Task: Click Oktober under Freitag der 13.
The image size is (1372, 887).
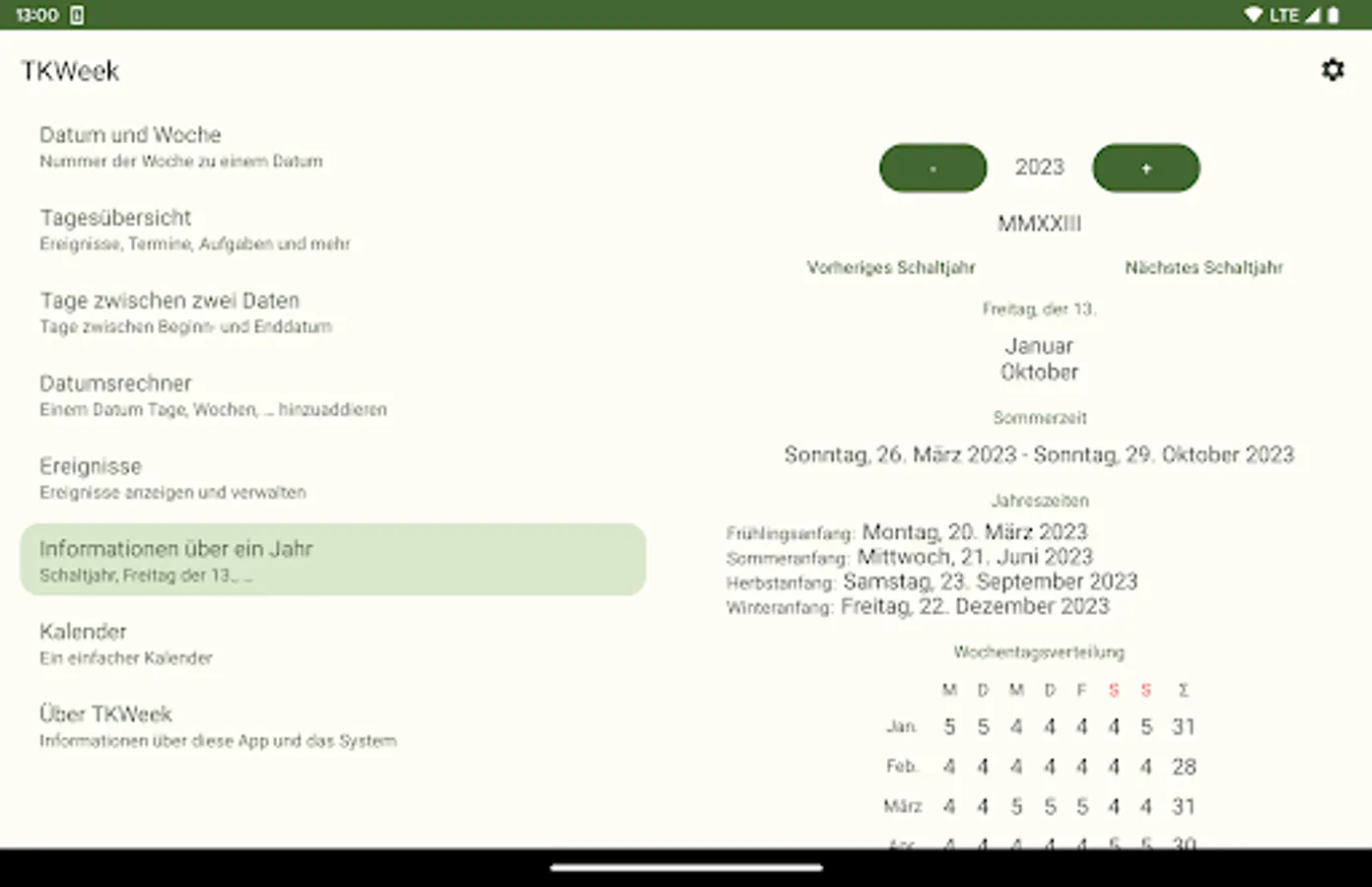Action: click(1040, 373)
